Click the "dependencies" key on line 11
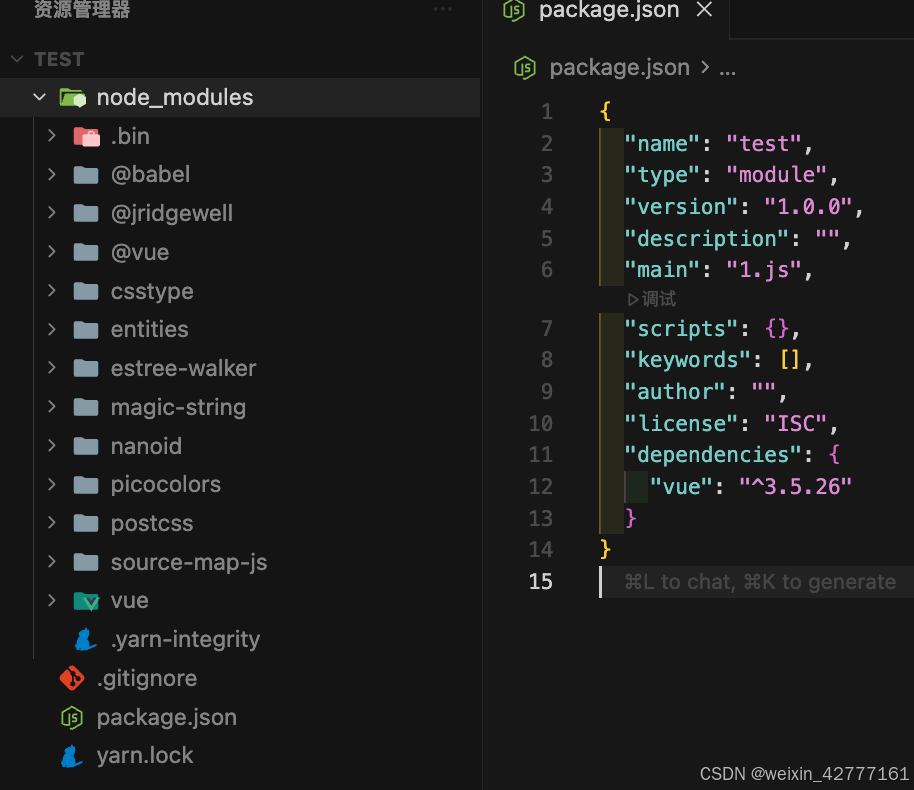The height and width of the screenshot is (790, 914). click(713, 455)
